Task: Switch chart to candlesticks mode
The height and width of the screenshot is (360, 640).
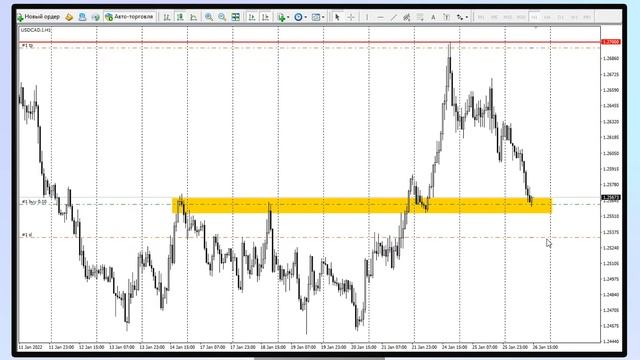Action: click(180, 17)
